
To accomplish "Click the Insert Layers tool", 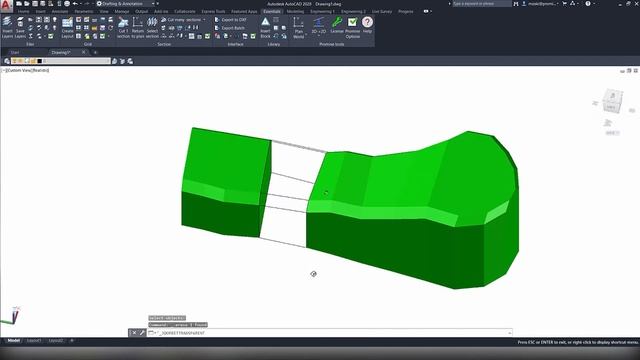I will pos(7,28).
